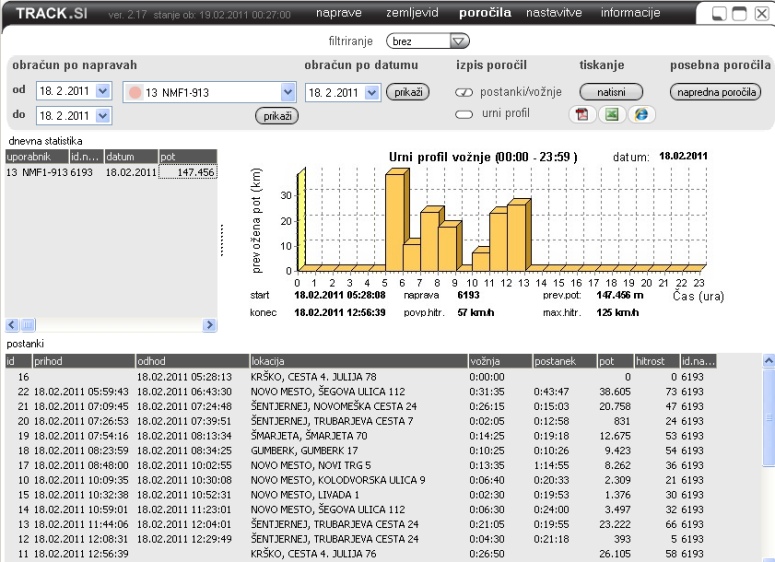Click the postanki vertical scrollbar thumb
775x562 pixels.
(769, 417)
